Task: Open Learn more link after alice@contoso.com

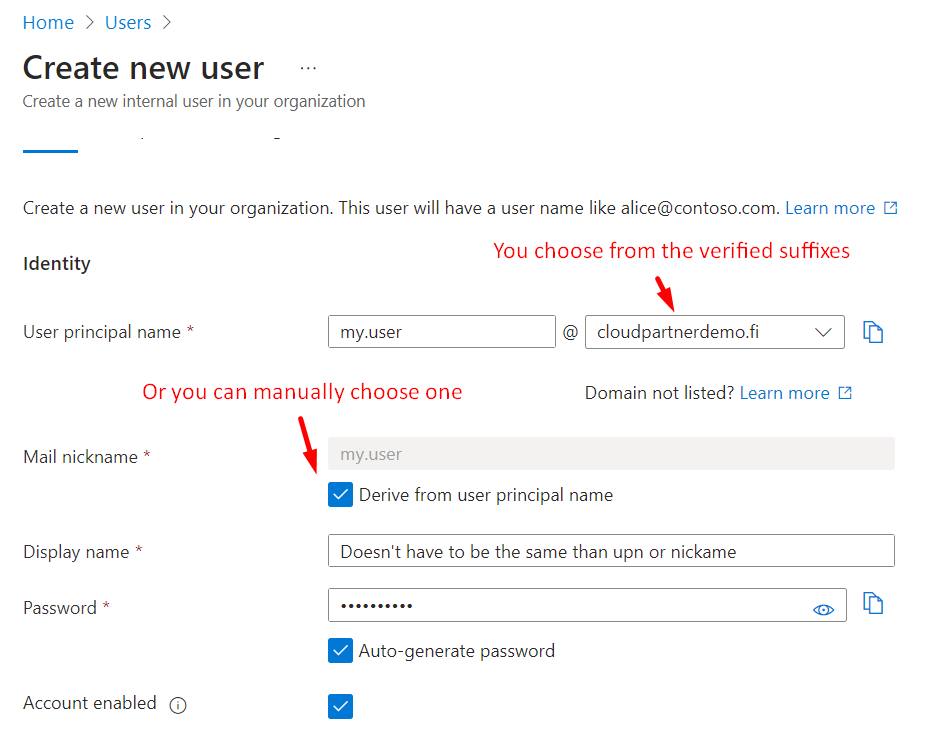Action: click(x=829, y=208)
